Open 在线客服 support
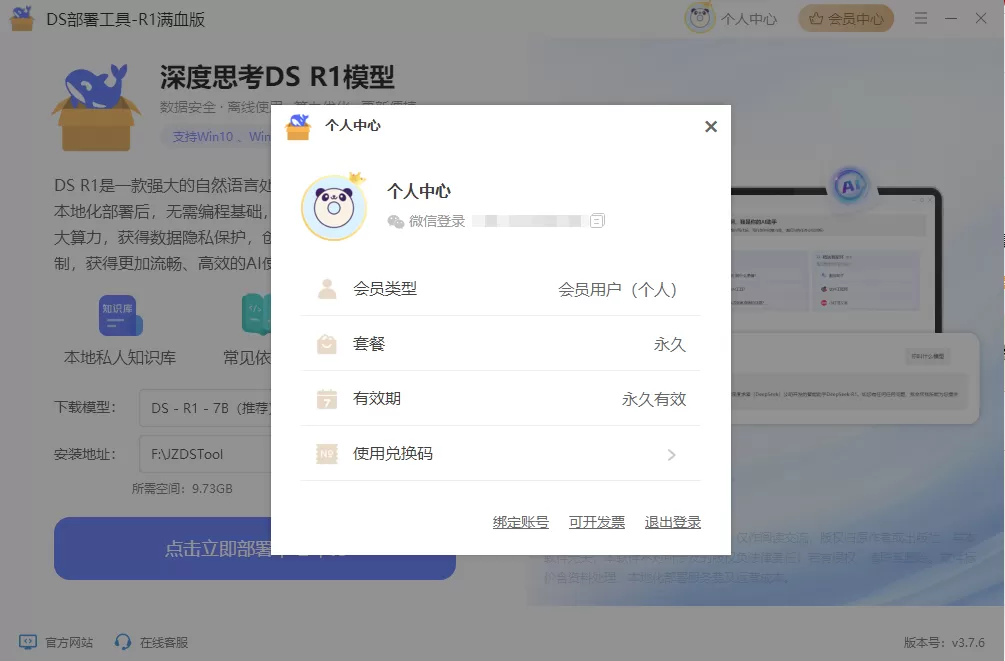 click(164, 642)
